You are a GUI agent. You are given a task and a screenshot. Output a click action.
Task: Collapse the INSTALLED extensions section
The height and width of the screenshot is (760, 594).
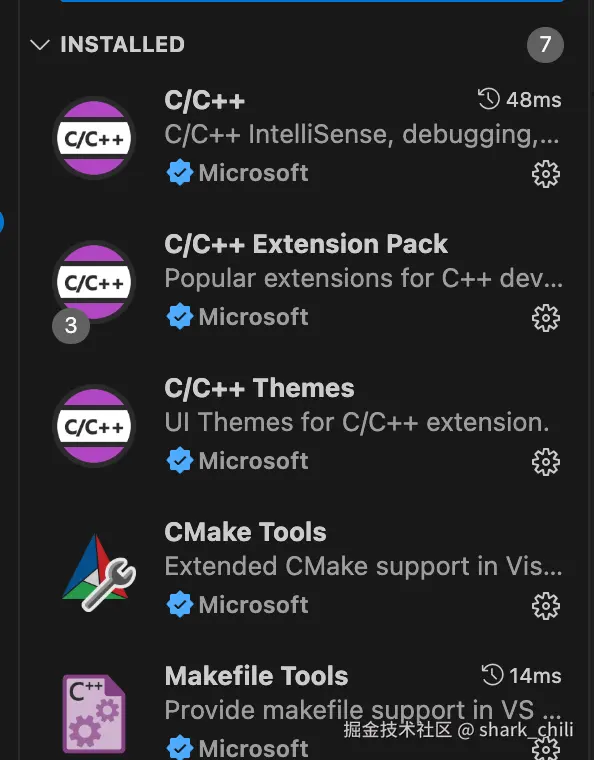click(40, 45)
